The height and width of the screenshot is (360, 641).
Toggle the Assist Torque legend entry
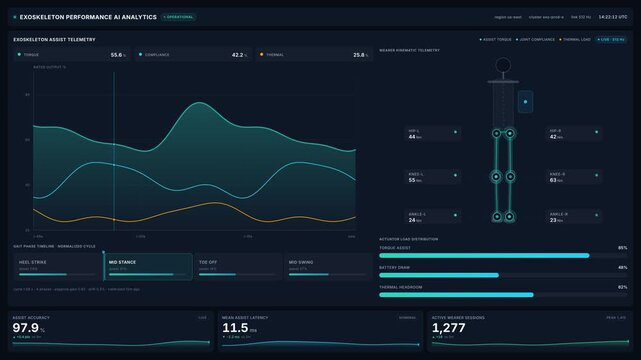coord(495,40)
